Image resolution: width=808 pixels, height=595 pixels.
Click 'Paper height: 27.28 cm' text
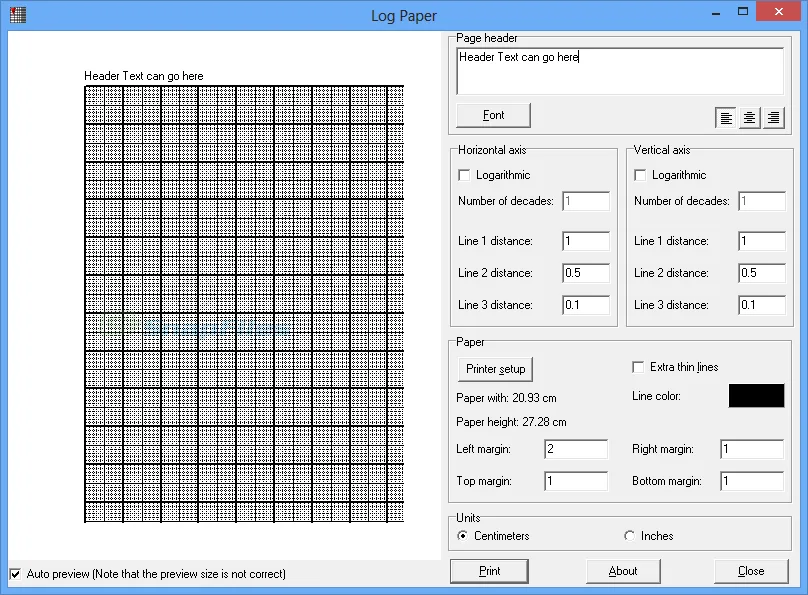pos(511,422)
